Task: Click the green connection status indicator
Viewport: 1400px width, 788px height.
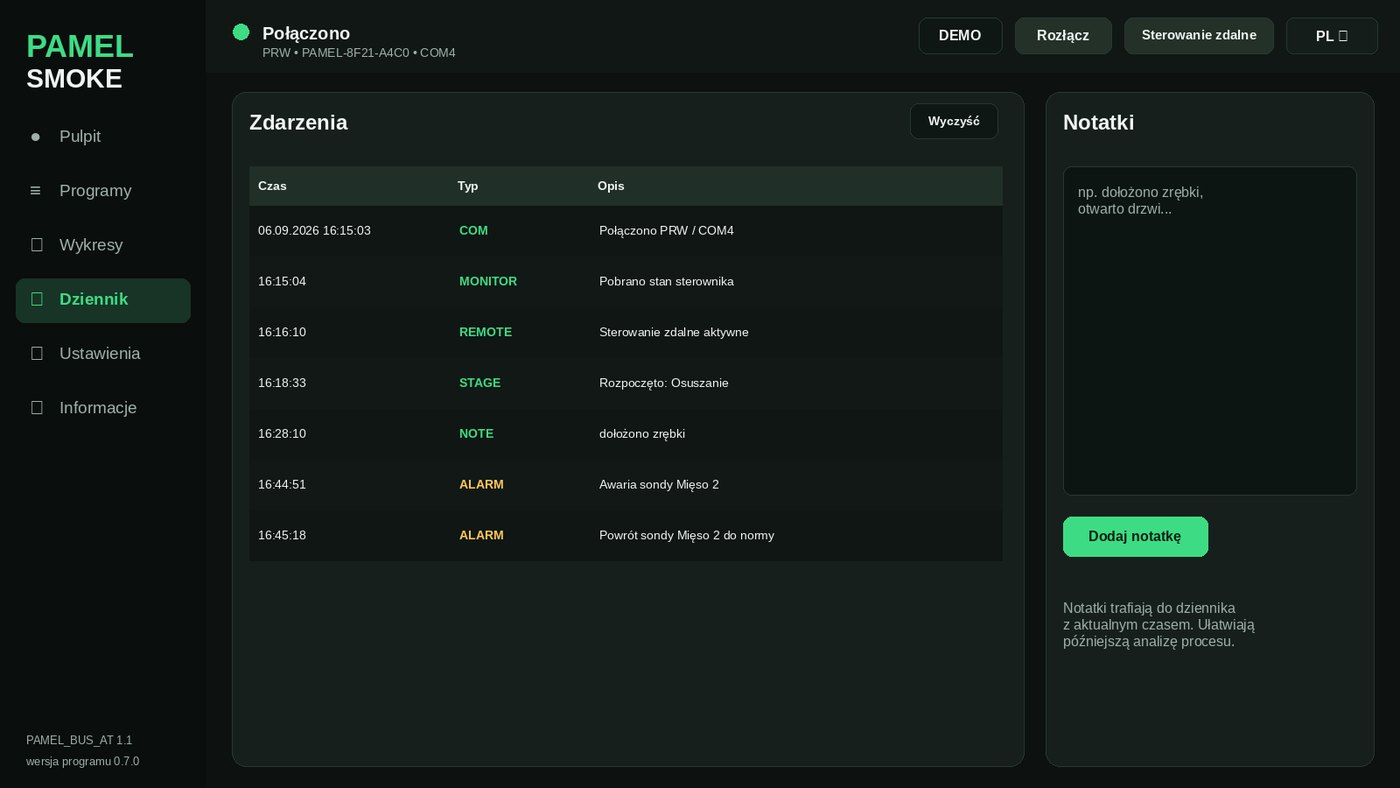Action: coord(241,32)
